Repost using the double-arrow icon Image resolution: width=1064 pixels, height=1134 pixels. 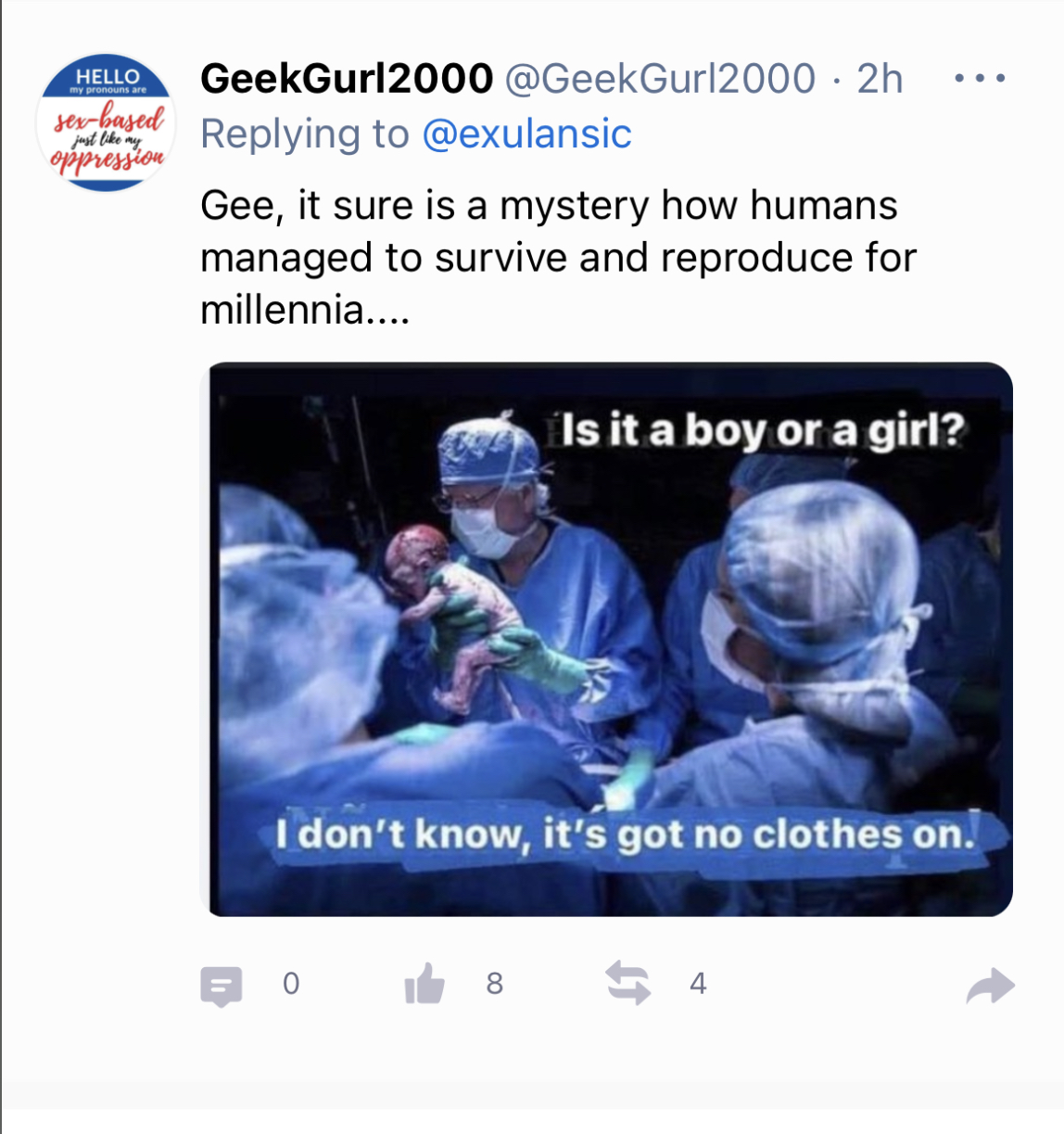click(628, 983)
